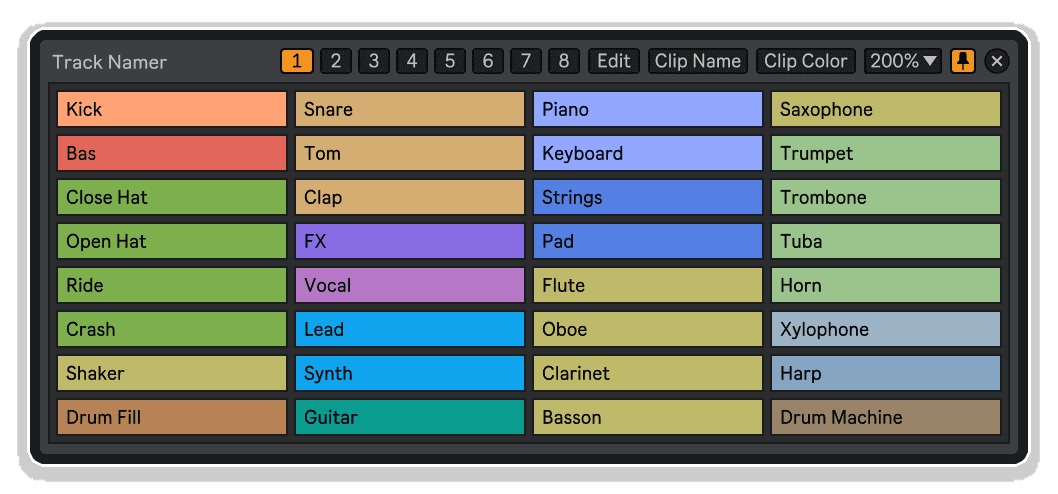Apply the Pad track name
The height and width of the screenshot is (494, 1058).
648,241
